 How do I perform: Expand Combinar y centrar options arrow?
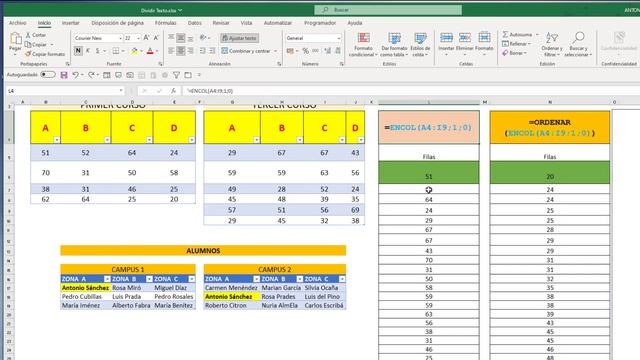[x=276, y=51]
